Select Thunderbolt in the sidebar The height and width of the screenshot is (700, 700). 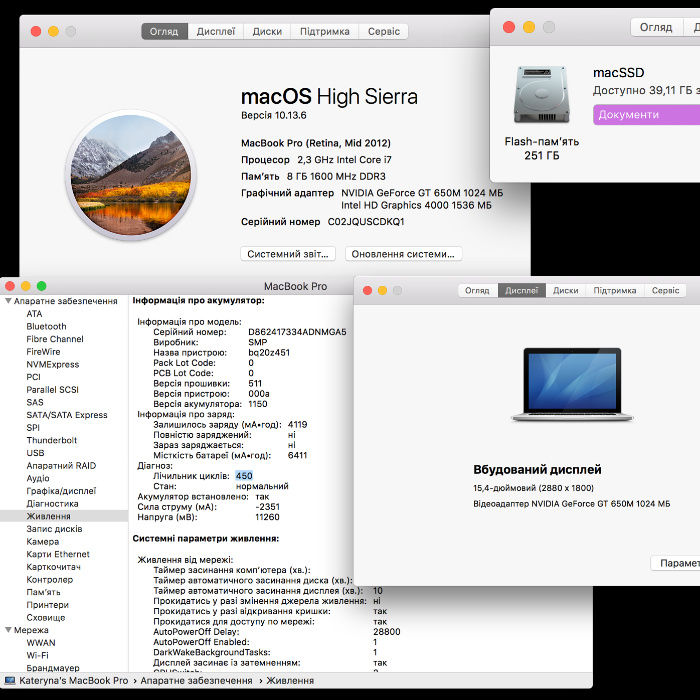(x=51, y=440)
